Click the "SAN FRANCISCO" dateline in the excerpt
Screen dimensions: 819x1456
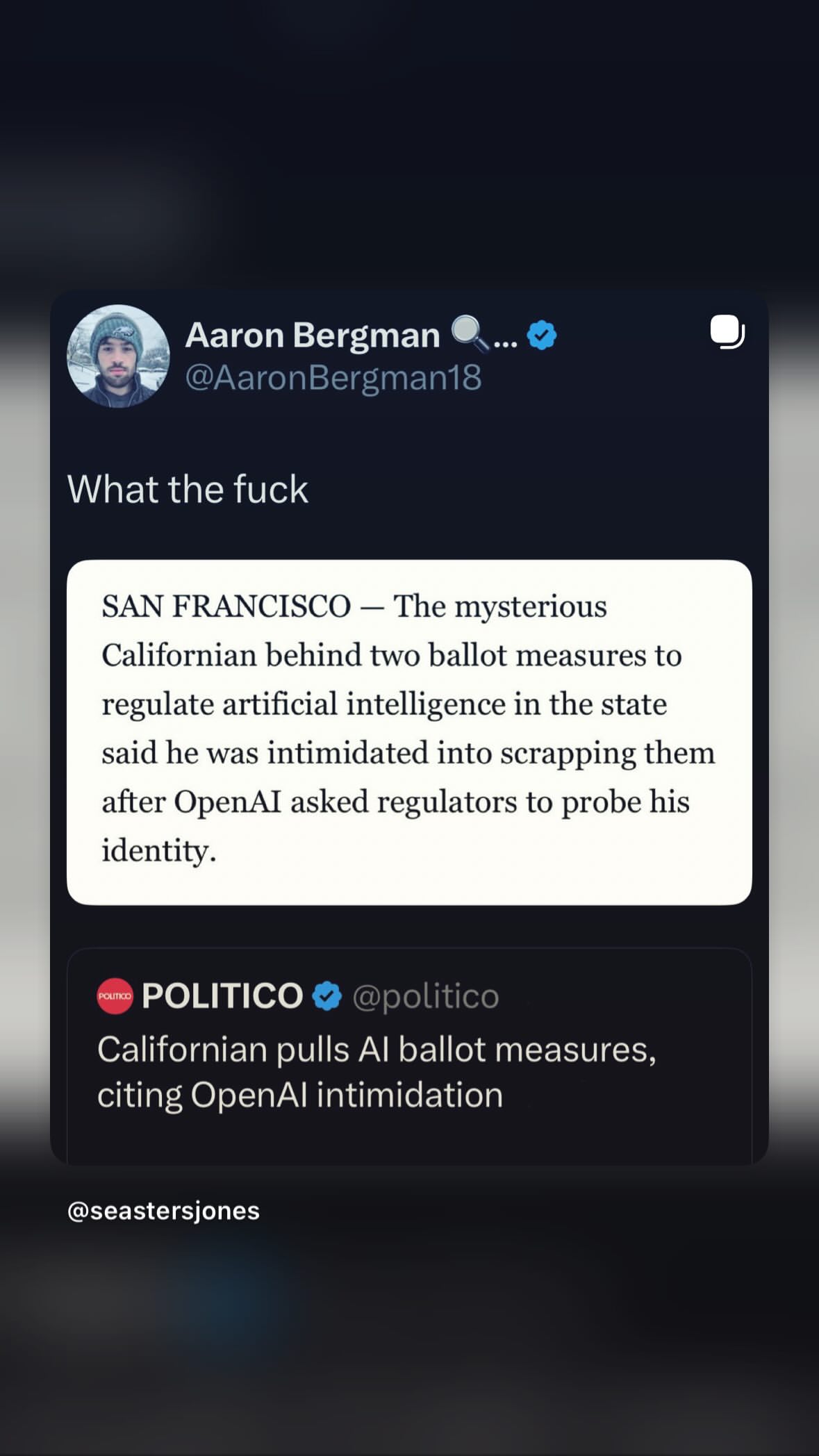[x=226, y=606]
